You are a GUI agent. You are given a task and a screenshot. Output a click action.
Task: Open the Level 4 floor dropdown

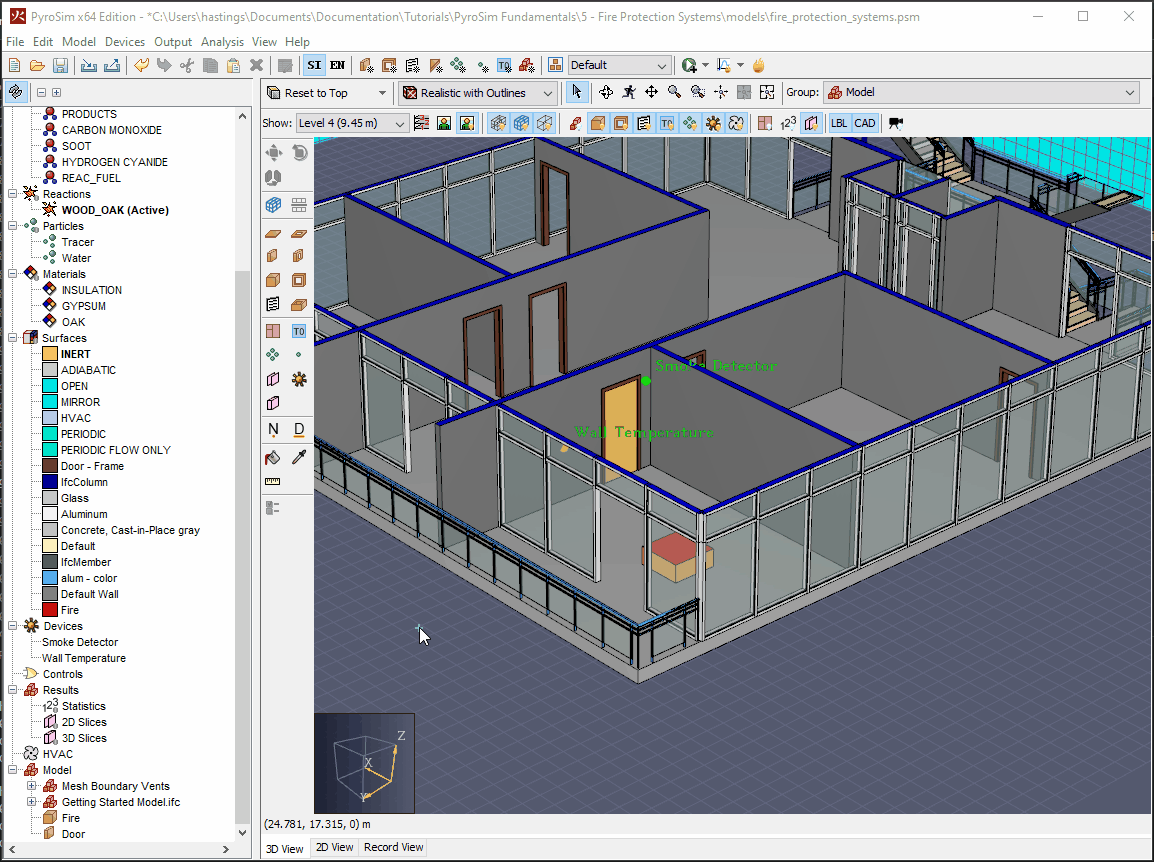coord(351,123)
